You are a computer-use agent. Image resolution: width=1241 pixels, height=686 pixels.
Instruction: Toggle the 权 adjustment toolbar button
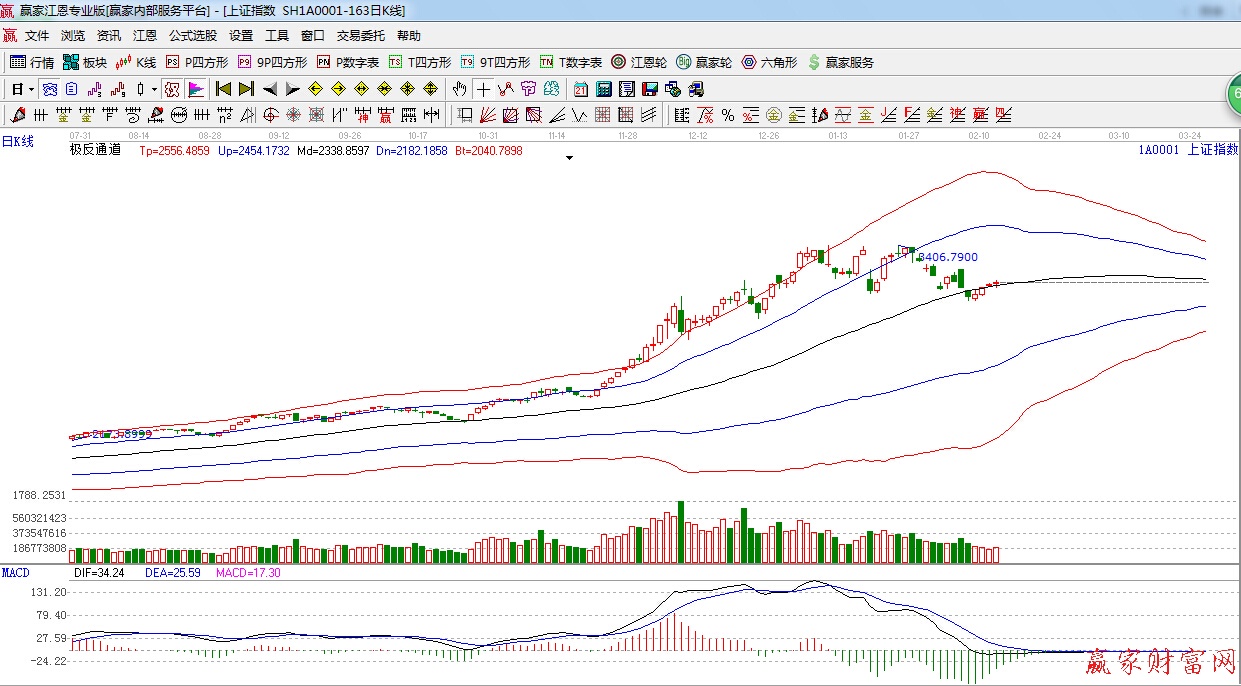coord(172,89)
